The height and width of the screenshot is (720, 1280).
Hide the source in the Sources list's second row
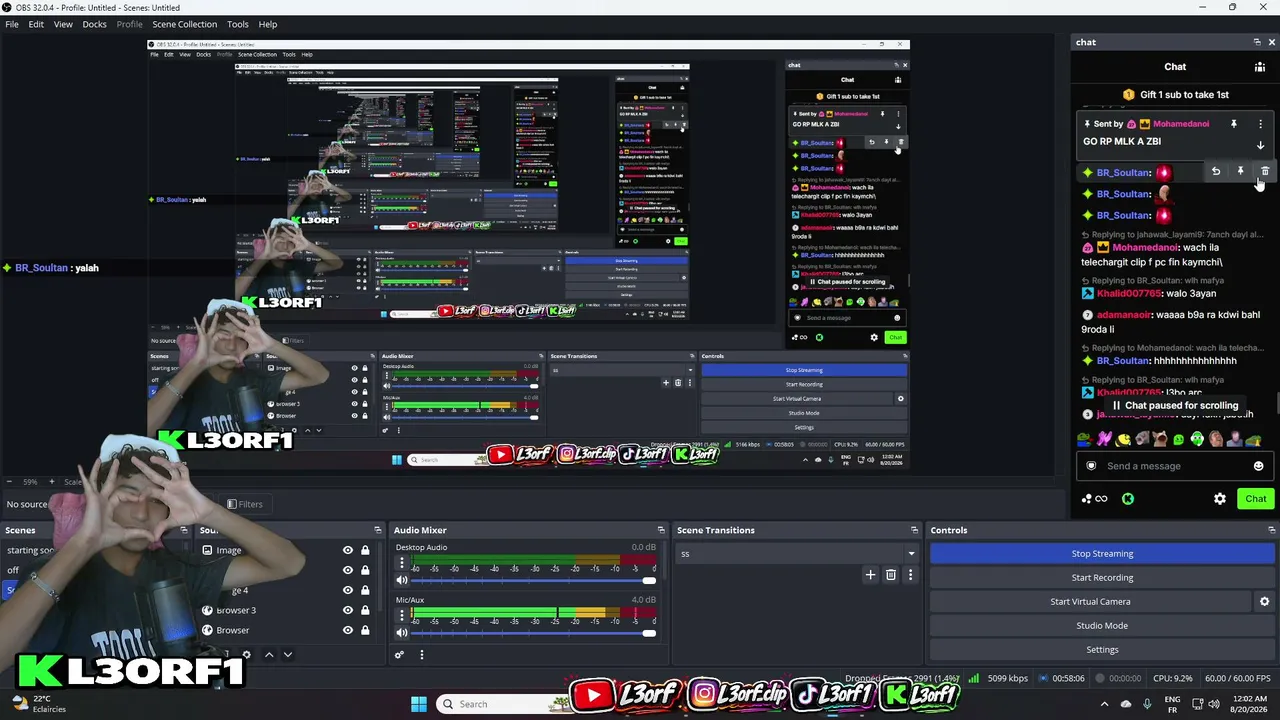click(348, 570)
